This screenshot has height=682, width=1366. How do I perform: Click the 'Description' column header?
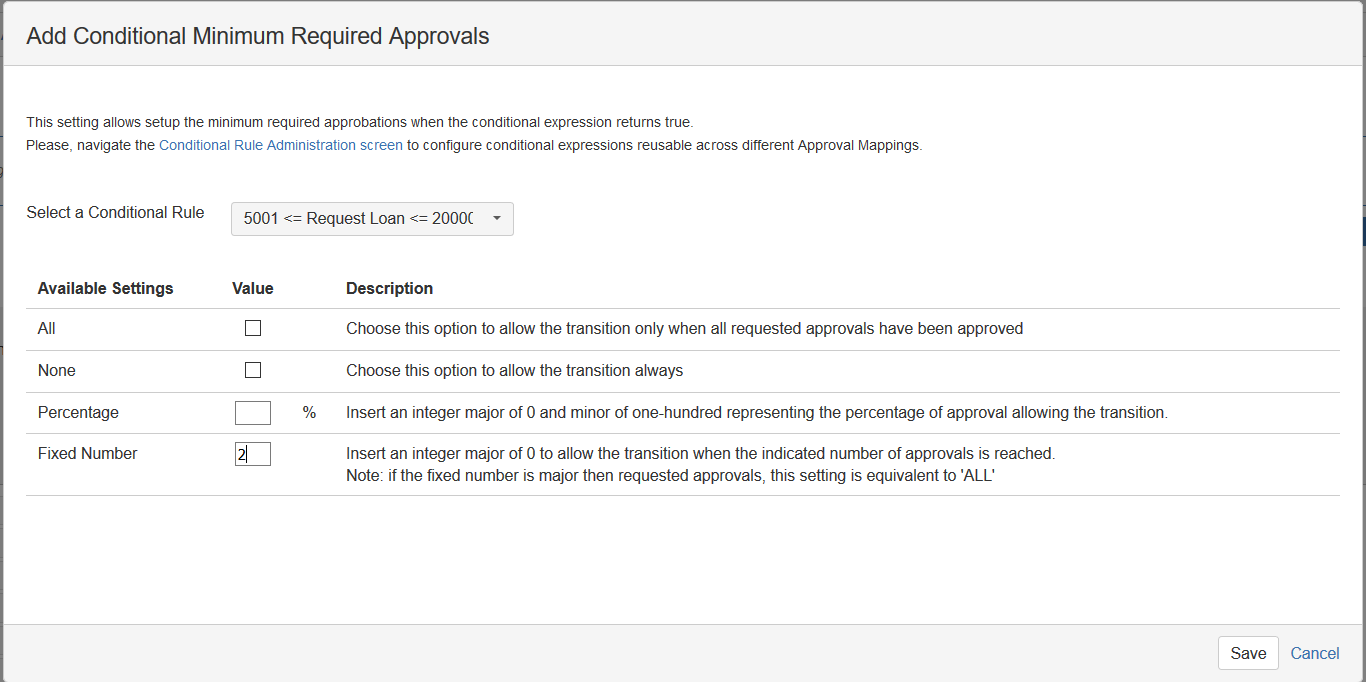tap(389, 288)
